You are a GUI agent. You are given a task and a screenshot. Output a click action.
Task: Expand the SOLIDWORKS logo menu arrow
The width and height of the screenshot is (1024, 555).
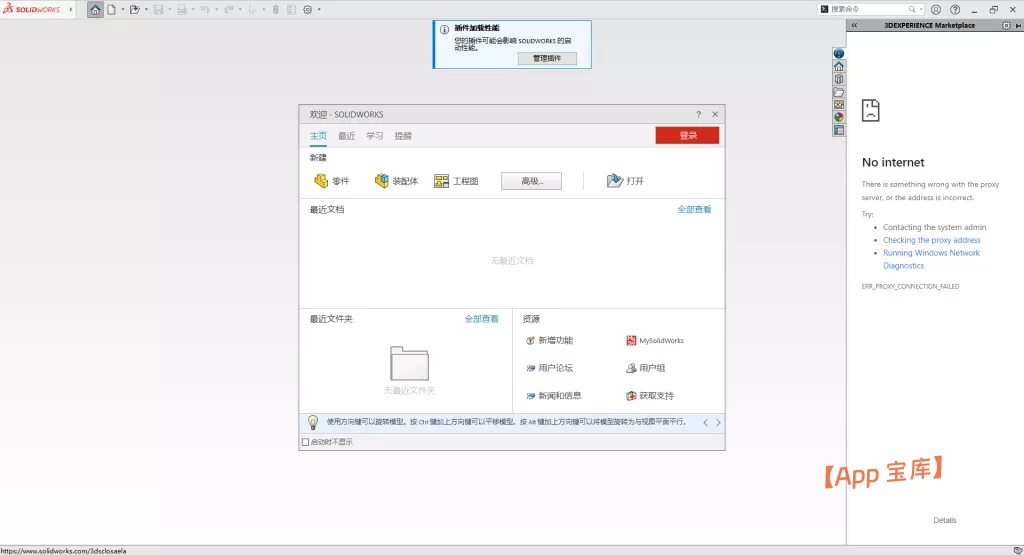point(71,9)
